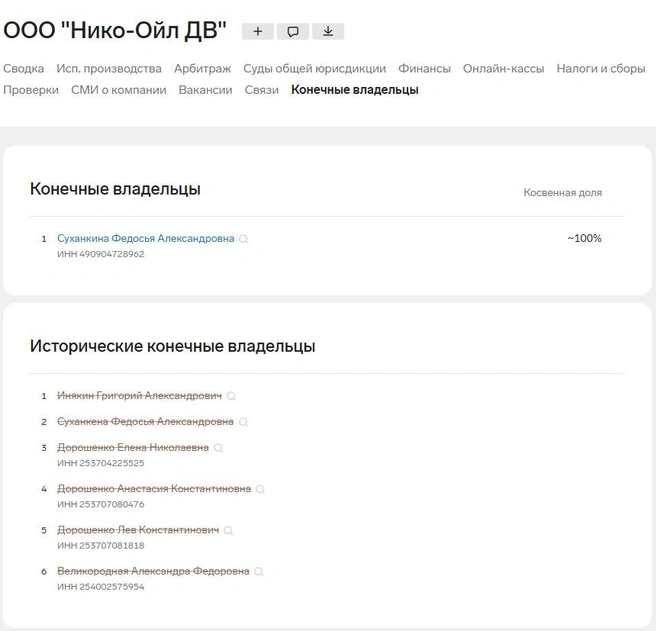
Task: Click the plus button beside company name
Action: click(x=258, y=31)
